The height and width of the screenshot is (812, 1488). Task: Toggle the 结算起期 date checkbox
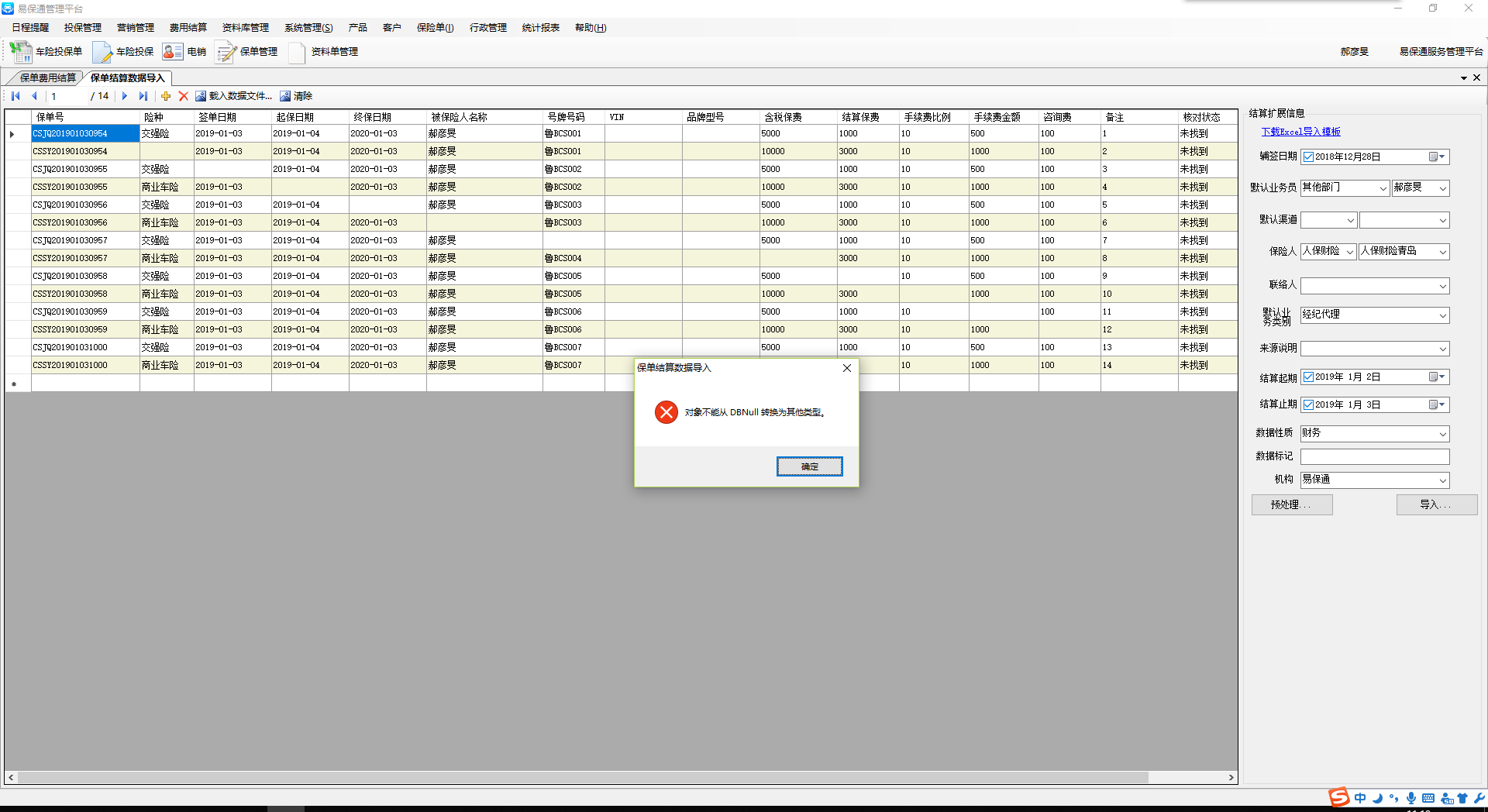click(1309, 377)
